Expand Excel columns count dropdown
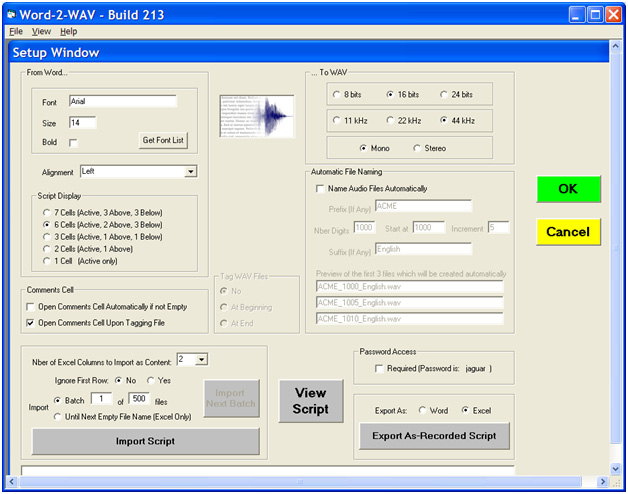 [202, 359]
